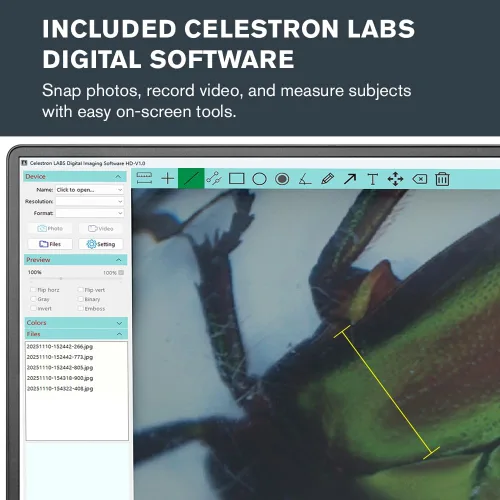This screenshot has height=500, width=500.
Task: Select file 20251110-154310-900.jpg
Action: pos(60,378)
